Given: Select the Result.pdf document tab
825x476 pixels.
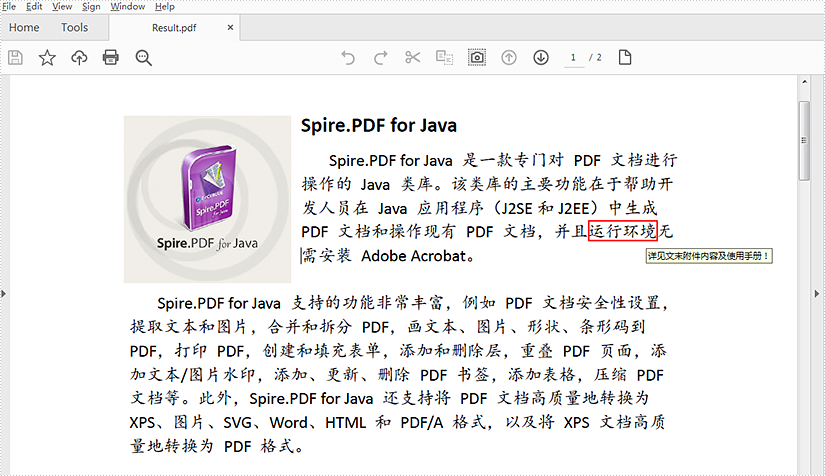Looking at the screenshot, I should 174,28.
